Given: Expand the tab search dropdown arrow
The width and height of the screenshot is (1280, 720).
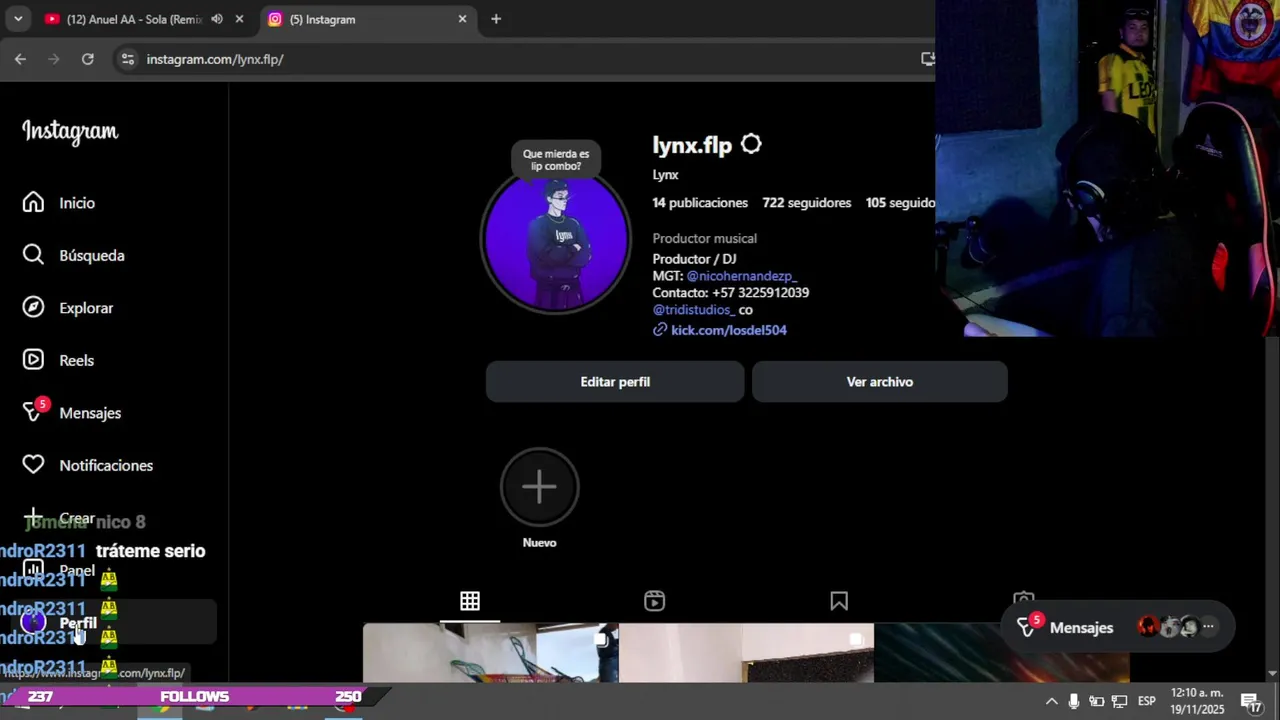Looking at the screenshot, I should pyautogui.click(x=18, y=19).
